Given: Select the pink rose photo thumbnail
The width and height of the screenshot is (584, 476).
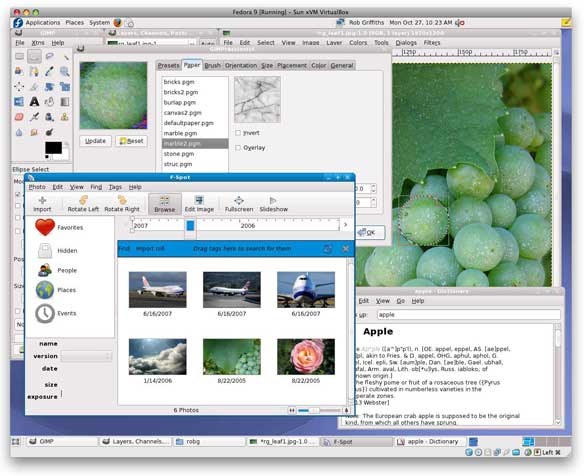Looking at the screenshot, I should coord(306,356).
